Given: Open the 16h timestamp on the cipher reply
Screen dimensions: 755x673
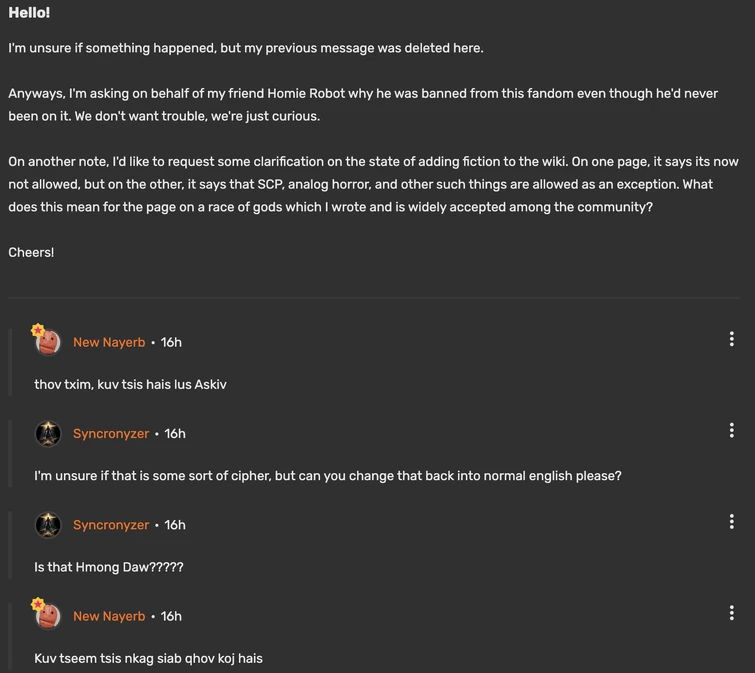Looking at the screenshot, I should coord(175,434).
